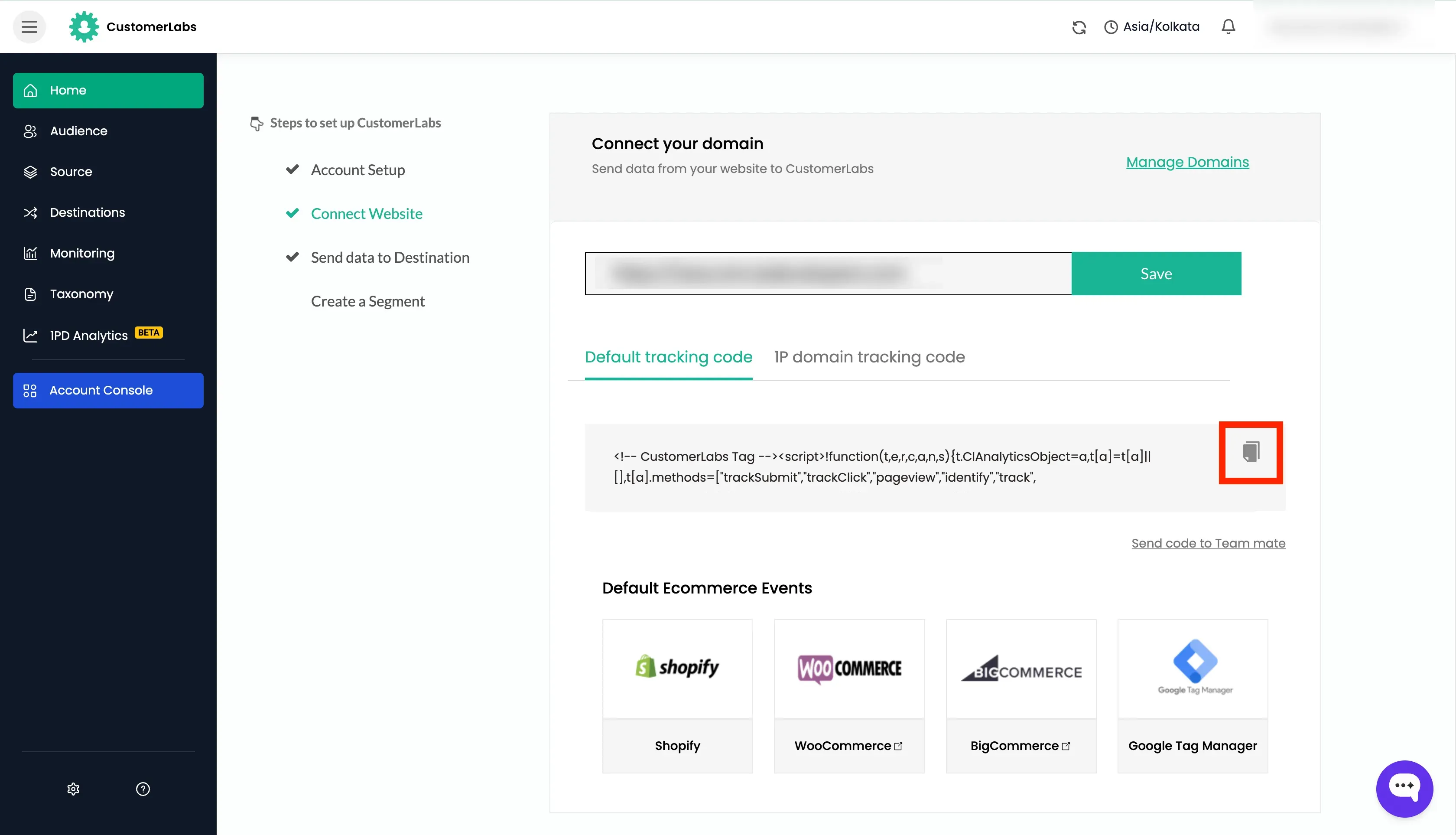Open Taxonomy in the sidebar
Screen dimensions: 1456x835
point(108,294)
